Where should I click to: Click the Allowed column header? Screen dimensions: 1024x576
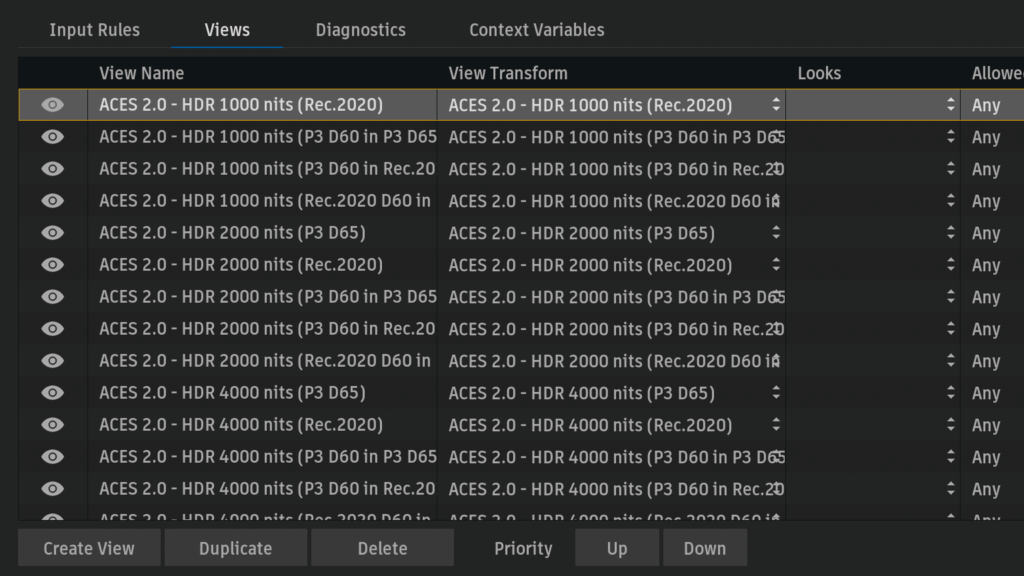(997, 73)
